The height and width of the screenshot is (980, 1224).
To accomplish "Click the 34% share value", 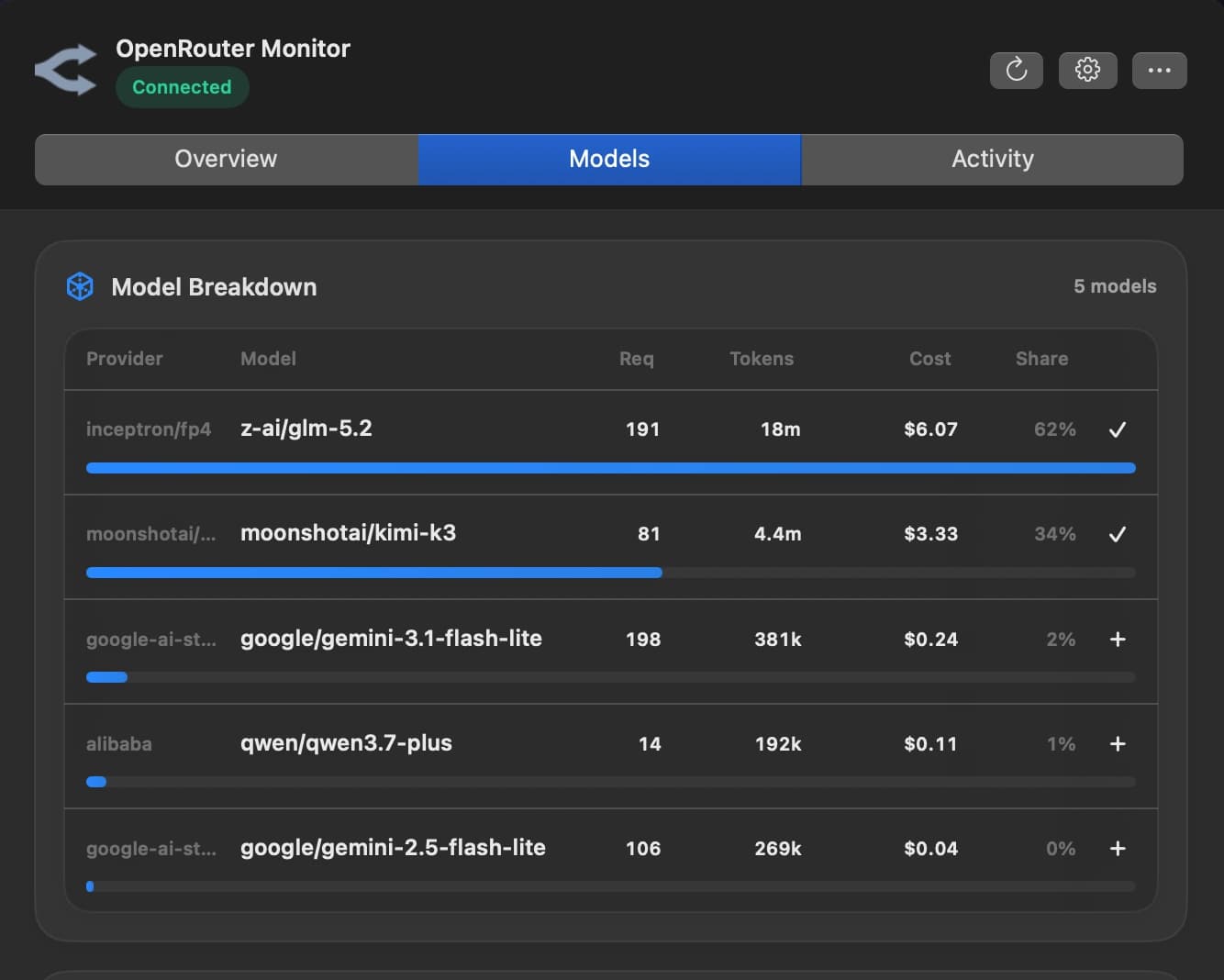I will pyautogui.click(x=1055, y=534).
